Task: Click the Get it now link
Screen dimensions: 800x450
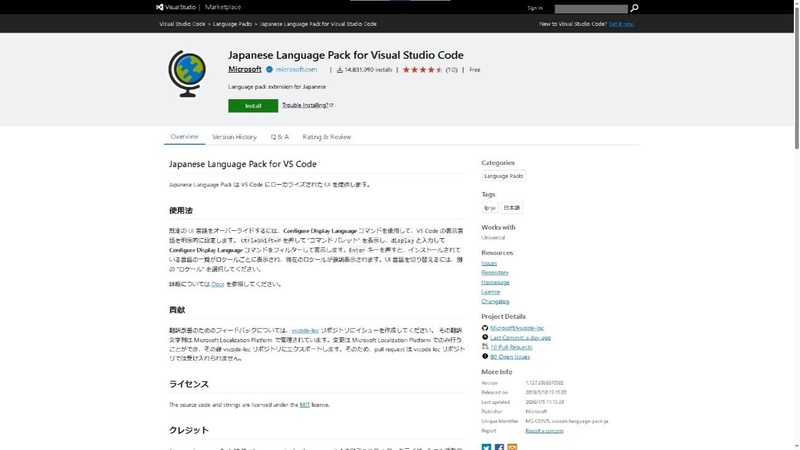Action: 621,24
